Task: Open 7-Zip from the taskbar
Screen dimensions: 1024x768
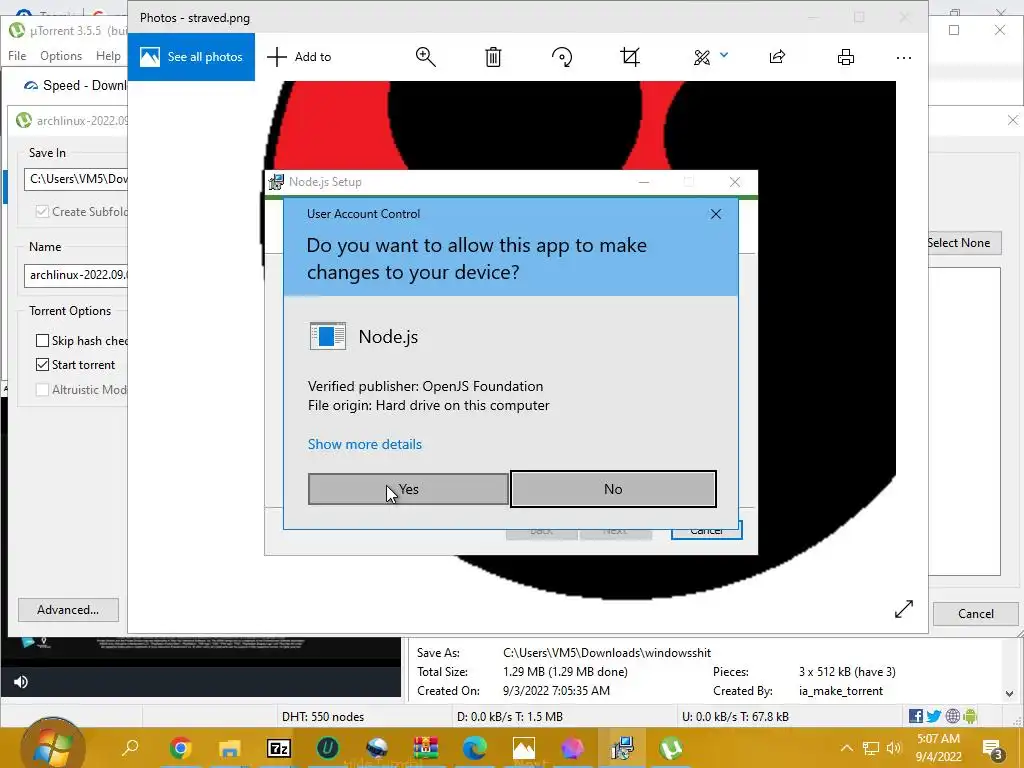Action: click(x=279, y=748)
